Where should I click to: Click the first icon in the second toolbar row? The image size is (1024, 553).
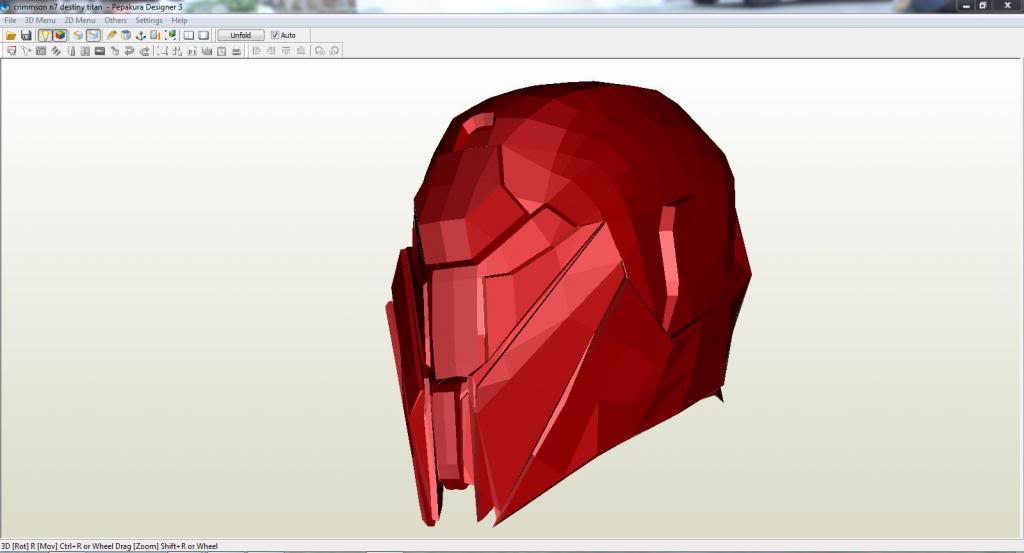pos(12,51)
